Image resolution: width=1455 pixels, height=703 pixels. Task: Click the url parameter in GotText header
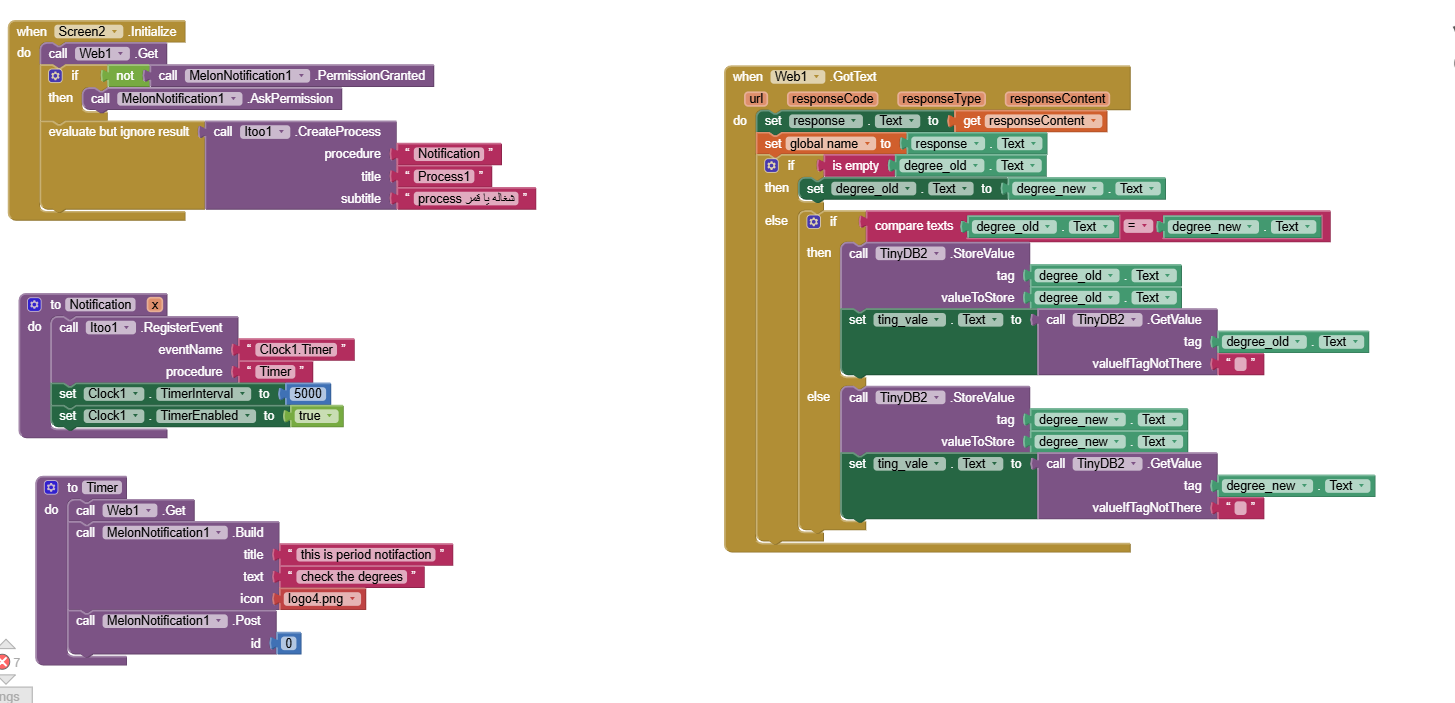click(756, 99)
